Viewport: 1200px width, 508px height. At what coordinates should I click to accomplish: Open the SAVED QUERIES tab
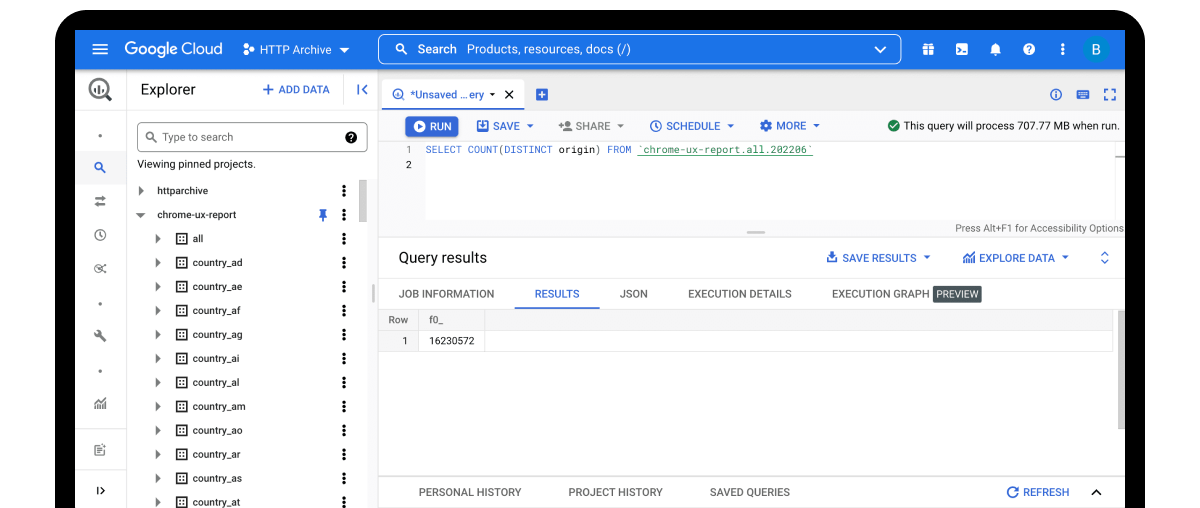point(750,492)
